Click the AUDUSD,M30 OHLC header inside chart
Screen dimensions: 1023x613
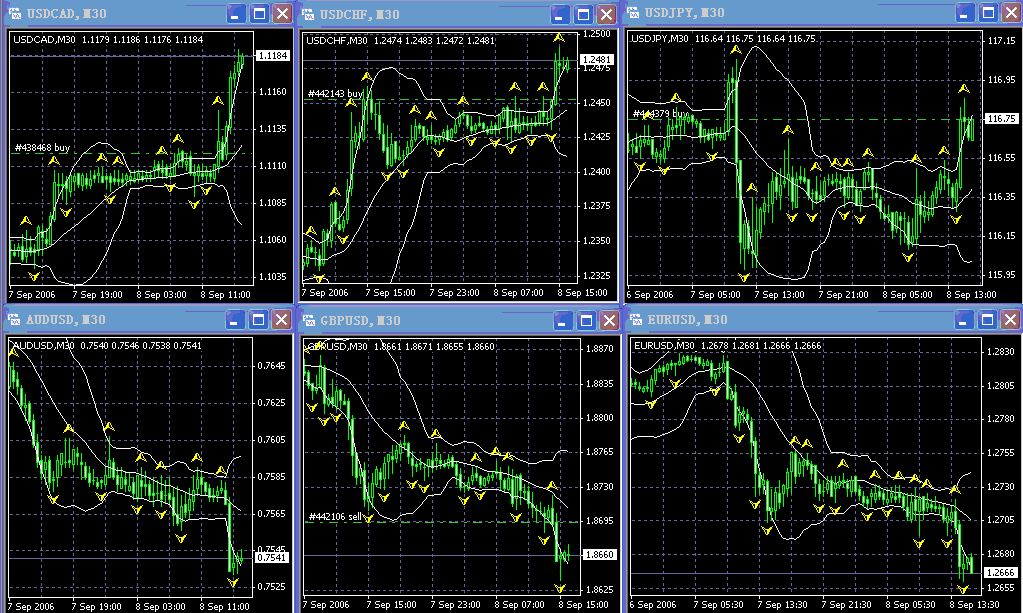tap(107, 345)
